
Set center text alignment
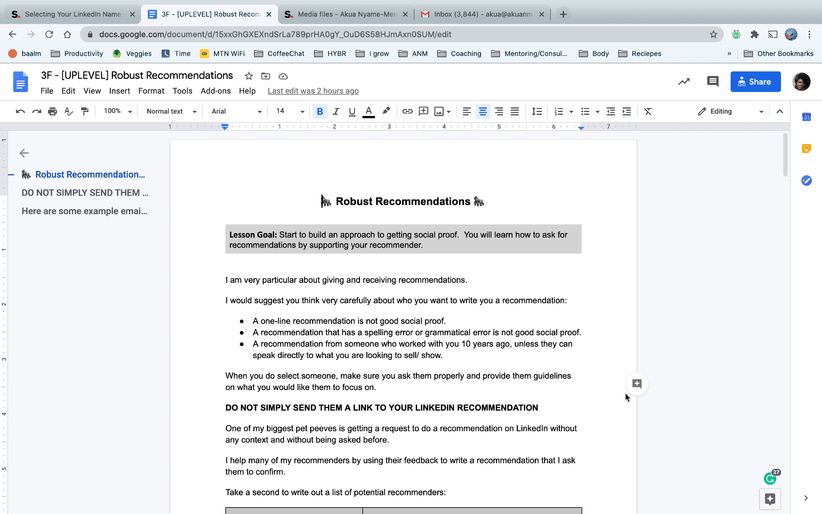pyautogui.click(x=483, y=111)
